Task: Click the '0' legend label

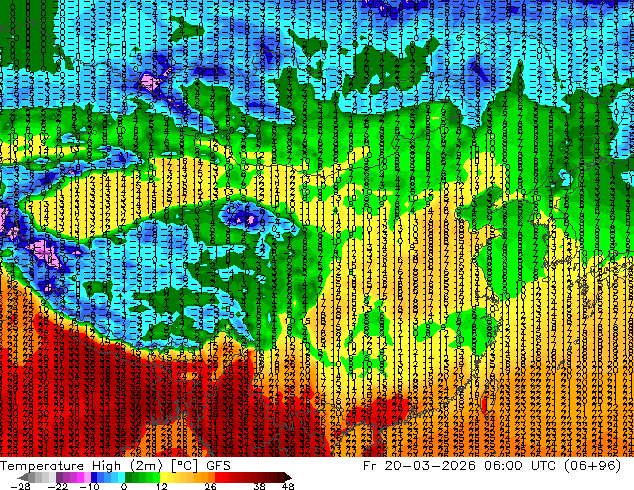Action: click(x=124, y=486)
